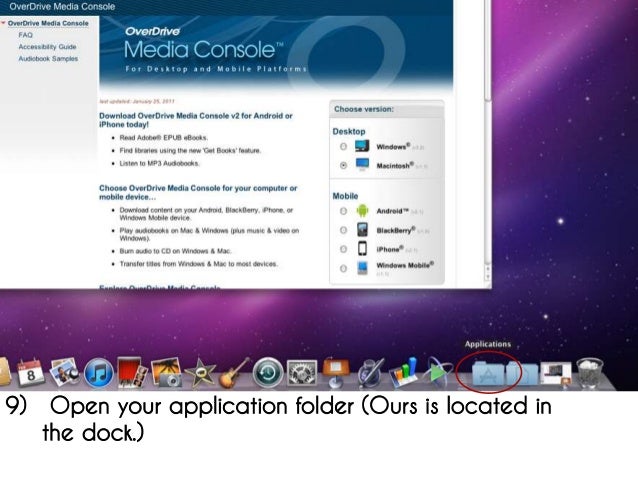This screenshot has width=638, height=479.
Task: Click 'Download OverDrive Media Console v2' heading
Action: (196, 120)
